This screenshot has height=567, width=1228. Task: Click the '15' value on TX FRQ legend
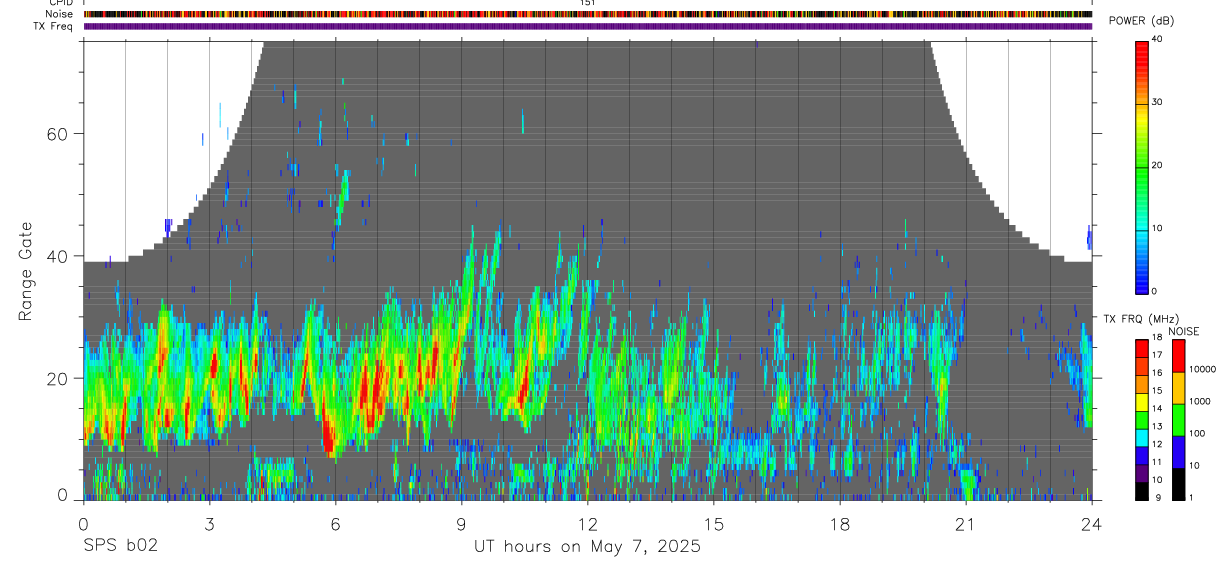(1156, 391)
